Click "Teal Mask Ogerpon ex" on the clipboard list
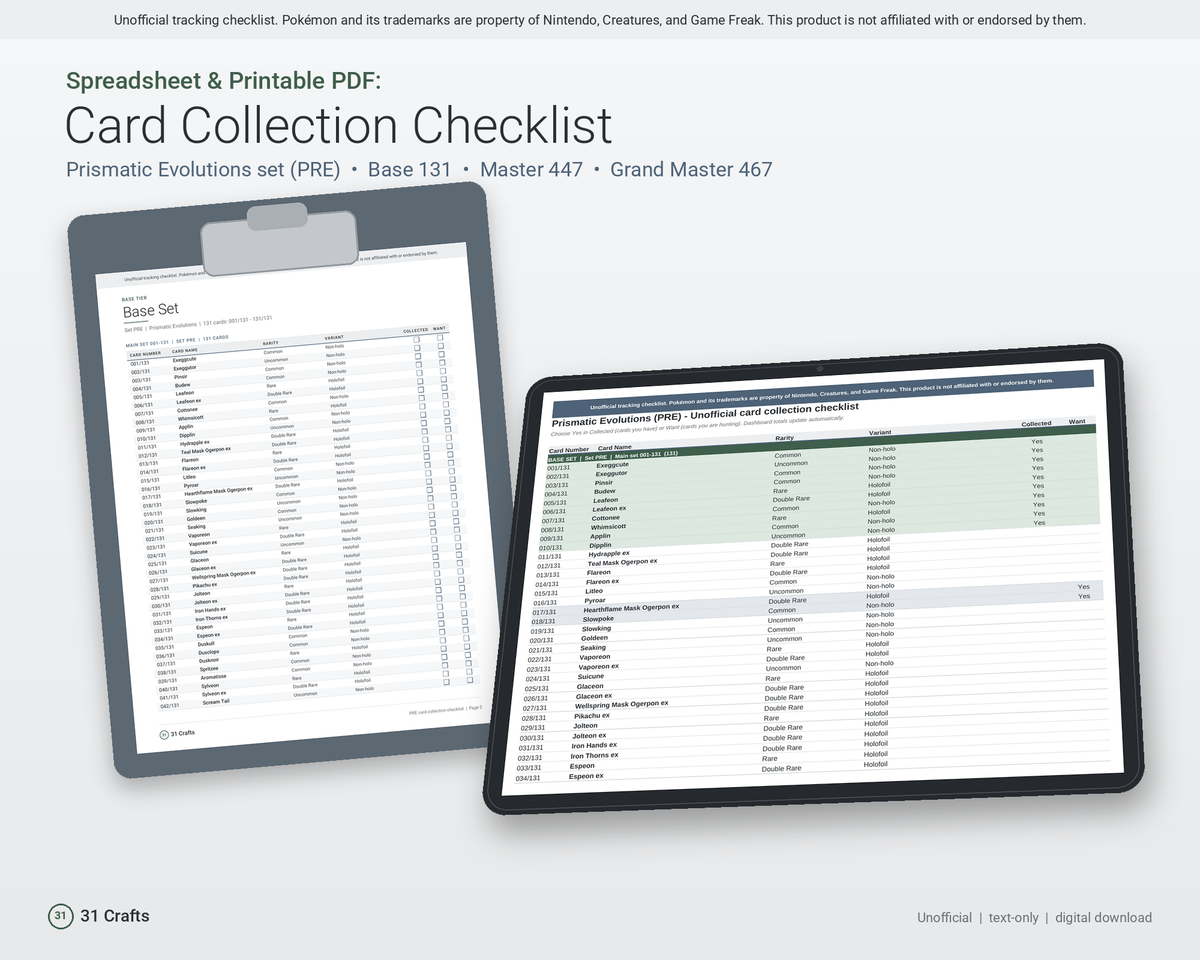The width and height of the screenshot is (1200, 960). pyautogui.click(x=205, y=450)
